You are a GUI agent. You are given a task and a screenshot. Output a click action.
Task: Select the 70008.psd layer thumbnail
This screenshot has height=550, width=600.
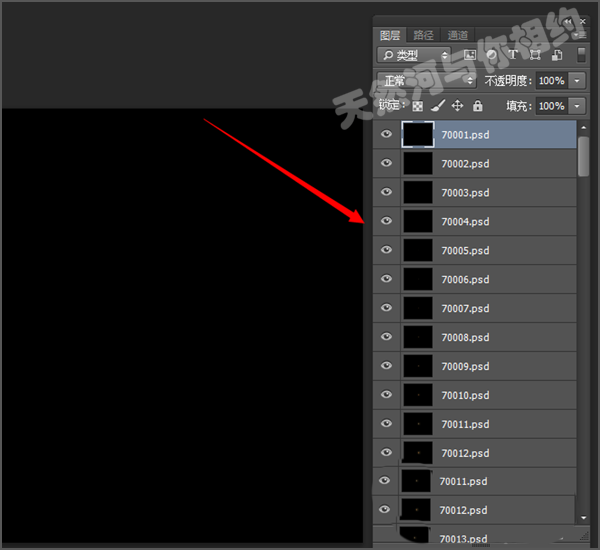coord(418,337)
